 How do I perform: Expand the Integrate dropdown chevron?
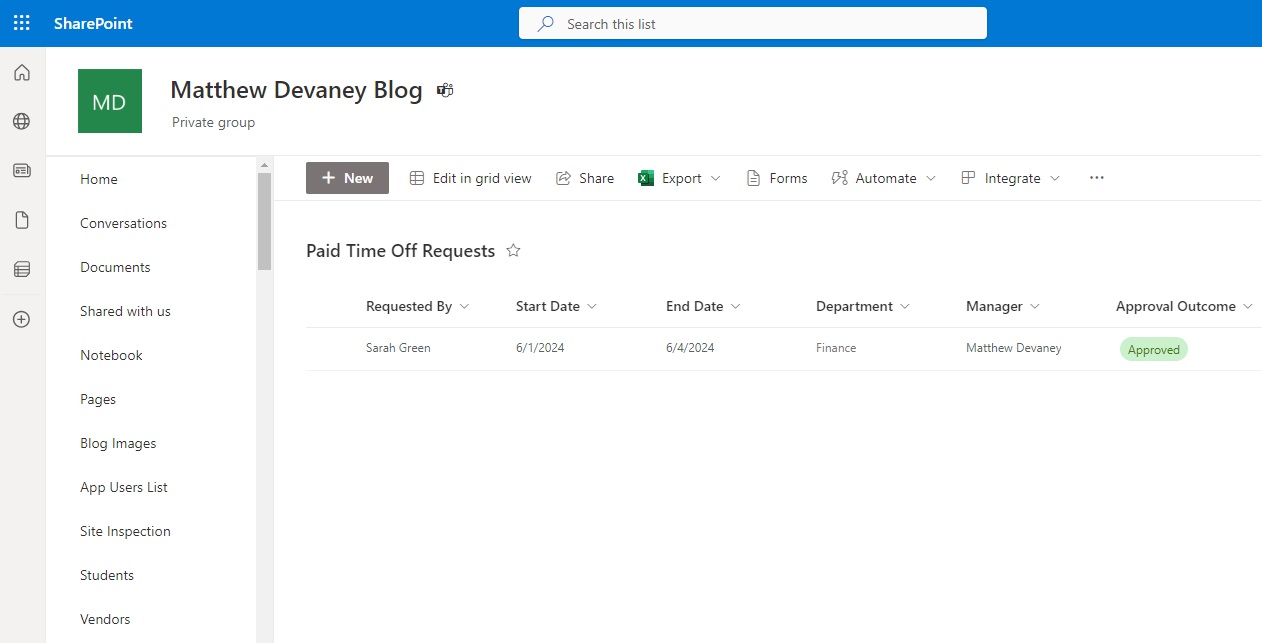(1055, 178)
